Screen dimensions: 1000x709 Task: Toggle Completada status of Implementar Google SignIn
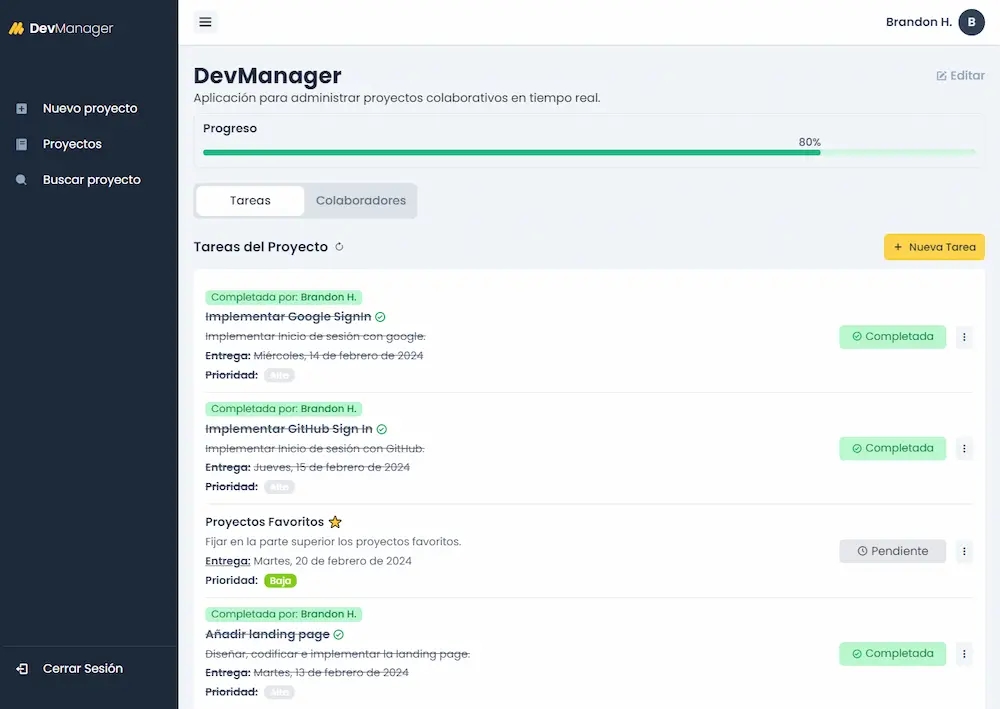[892, 337]
